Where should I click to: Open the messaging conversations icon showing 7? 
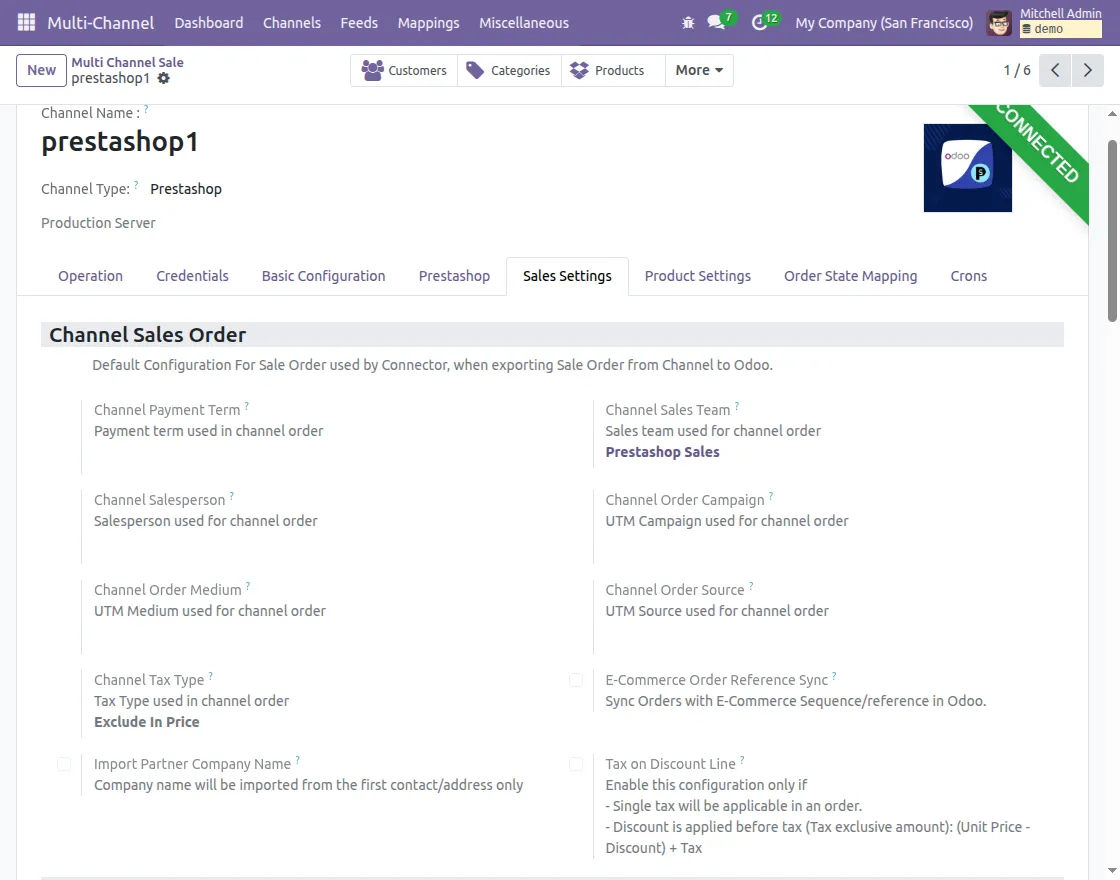tap(715, 22)
